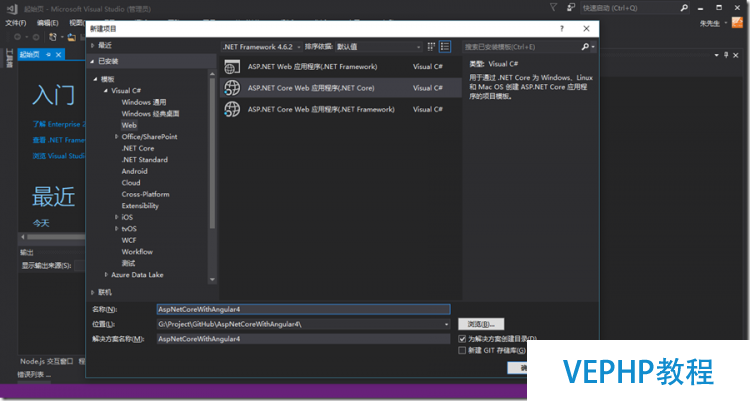Select the Cloud category
The height and width of the screenshot is (401, 750).
click(x=131, y=183)
